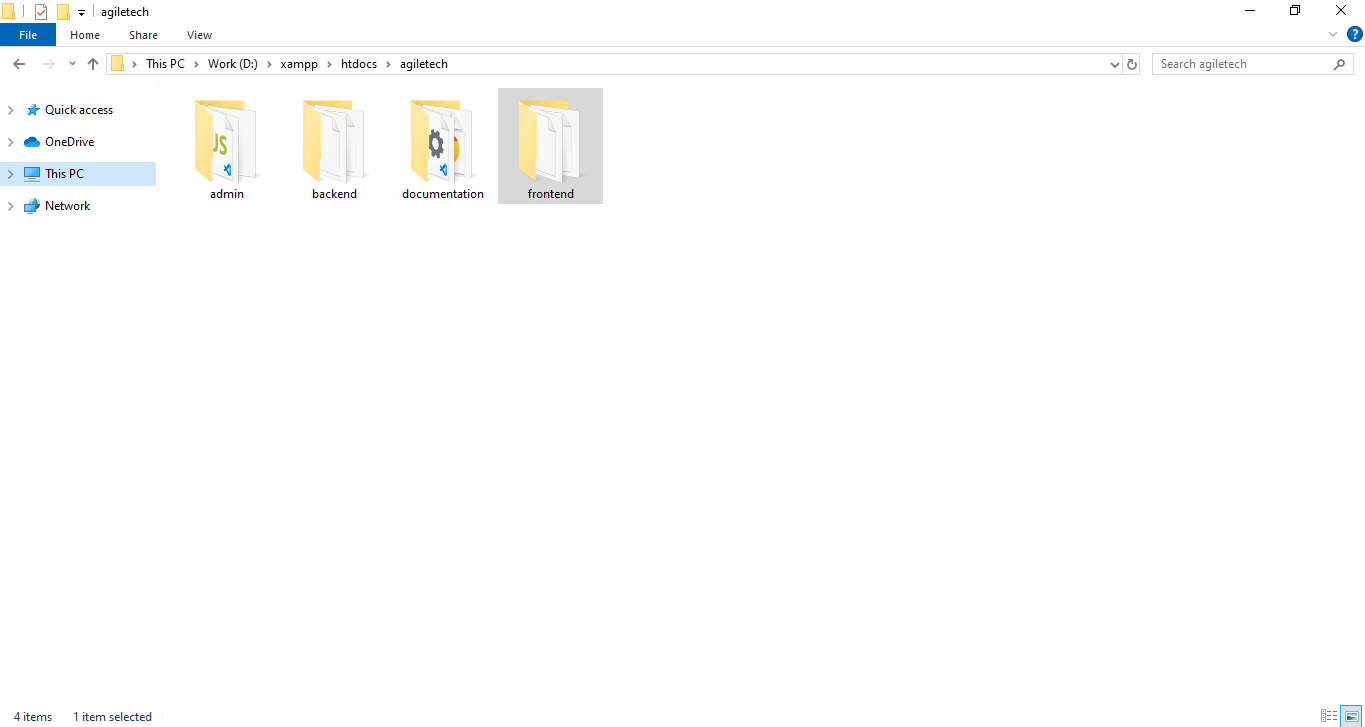This screenshot has width=1365, height=727.
Task: Close the File Explorer window
Action: point(1341,11)
